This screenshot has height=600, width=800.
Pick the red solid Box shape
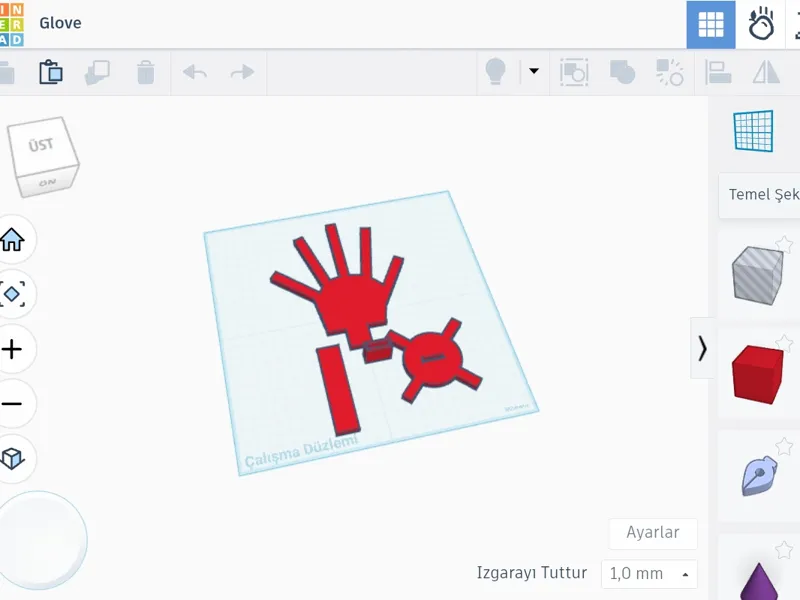tap(757, 374)
